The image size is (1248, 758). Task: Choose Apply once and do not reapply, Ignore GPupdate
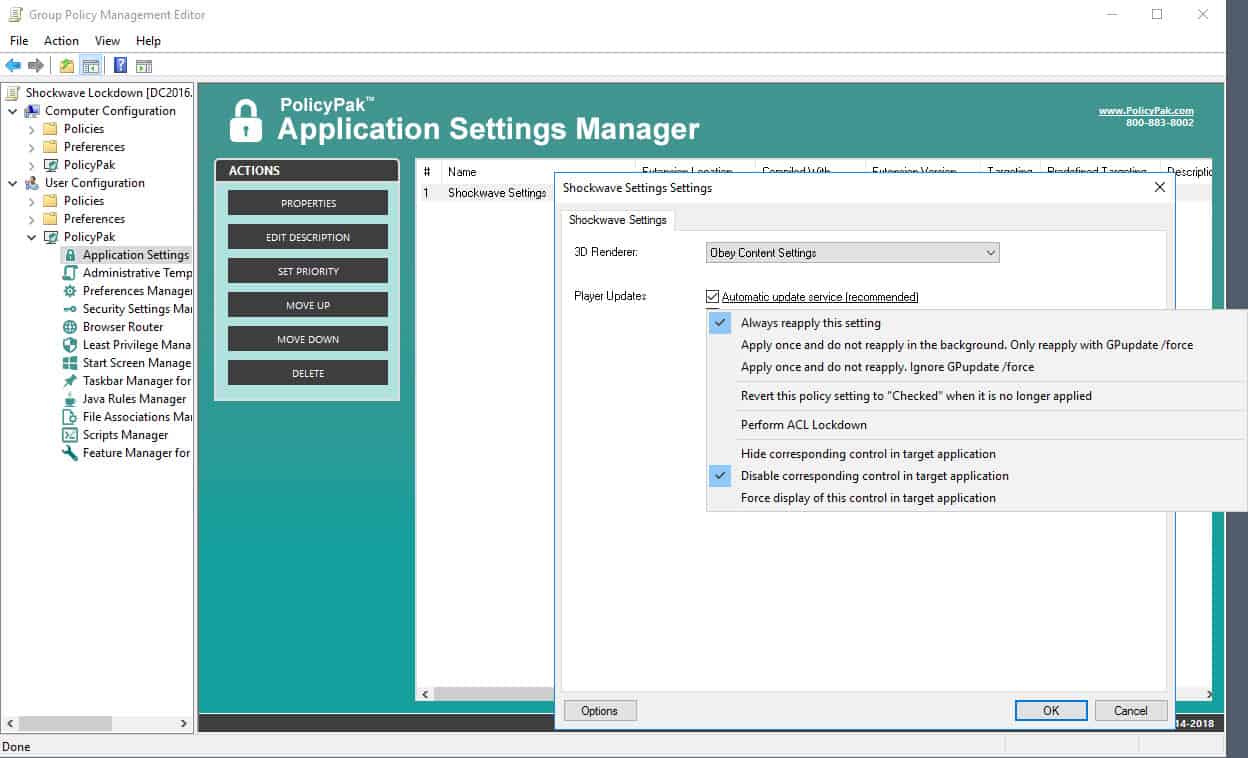tap(976, 367)
